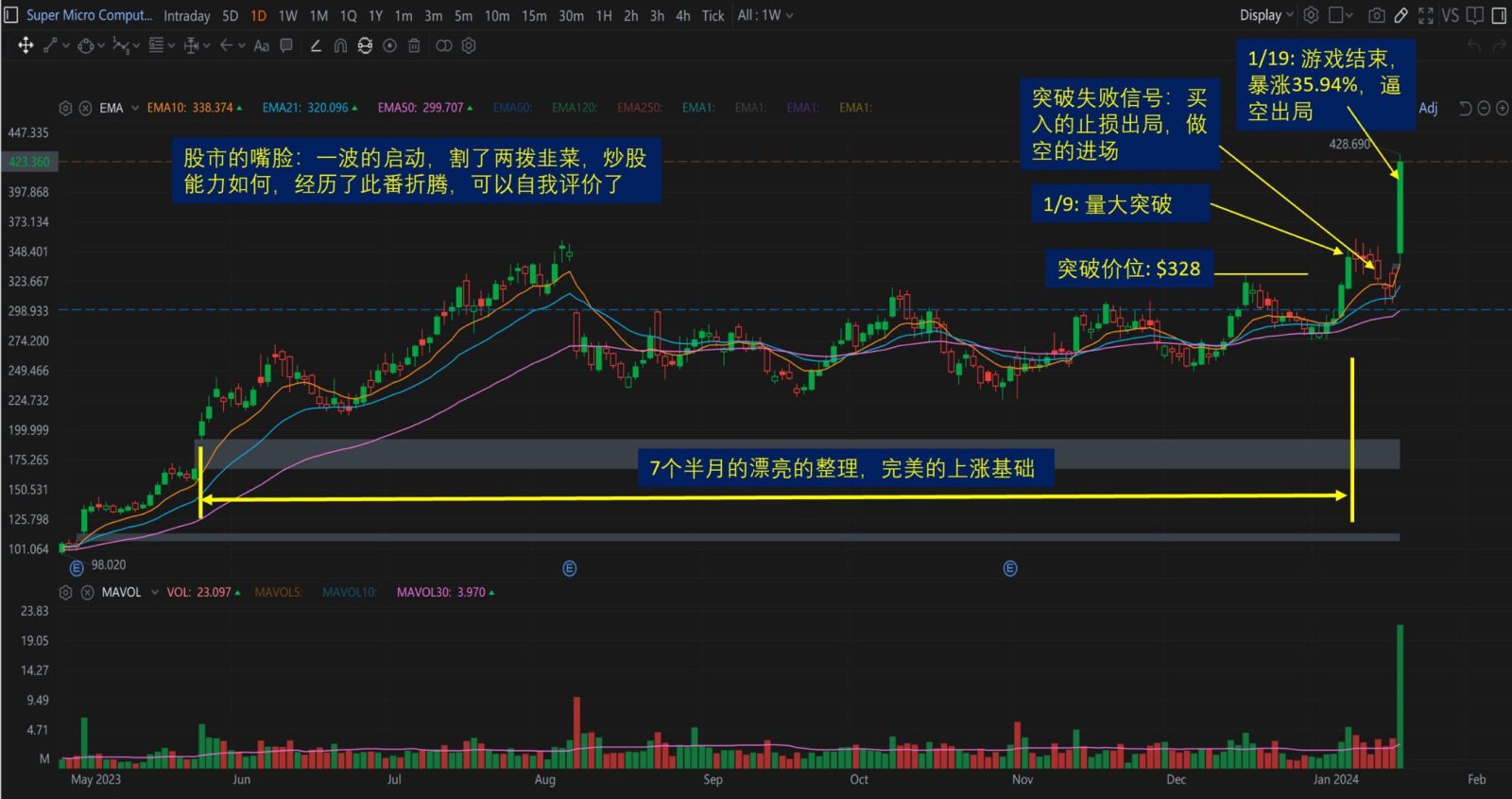1512x799 pixels.
Task: Zoom in the chart with plus icon
Action: point(1502,108)
